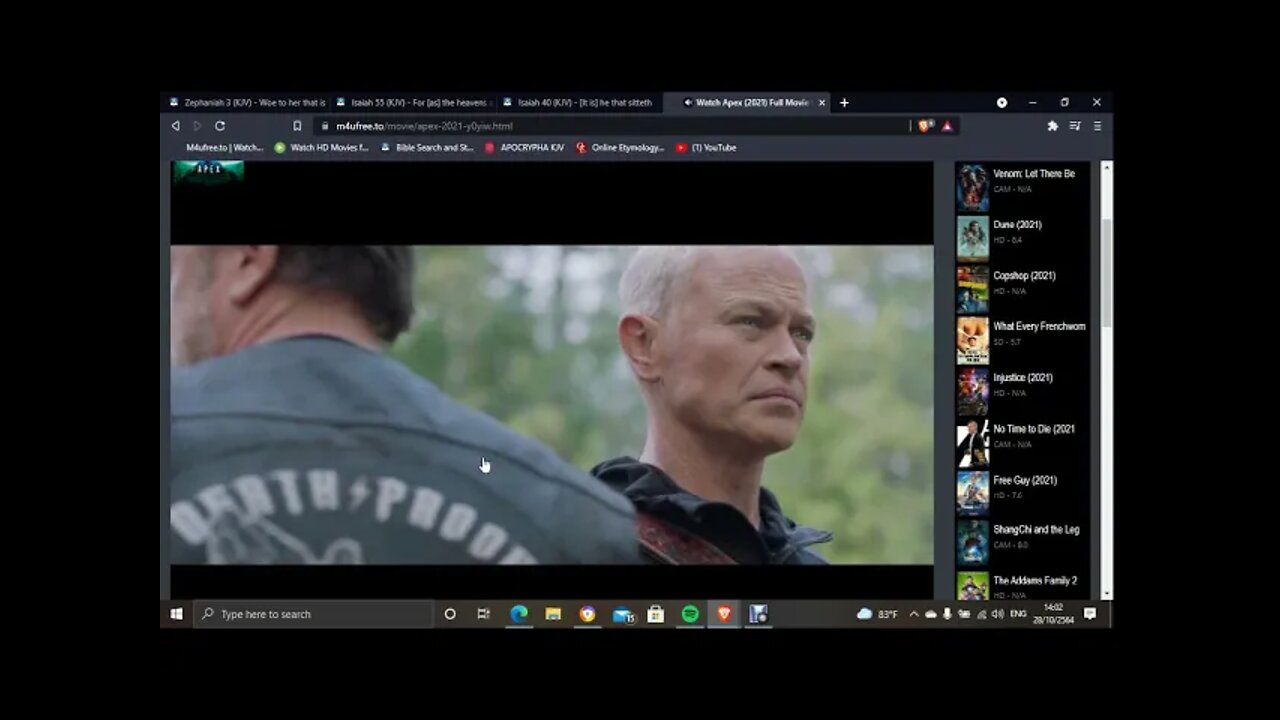Click the circular profile icon in title bar
1280x720 pixels.
click(x=1002, y=102)
